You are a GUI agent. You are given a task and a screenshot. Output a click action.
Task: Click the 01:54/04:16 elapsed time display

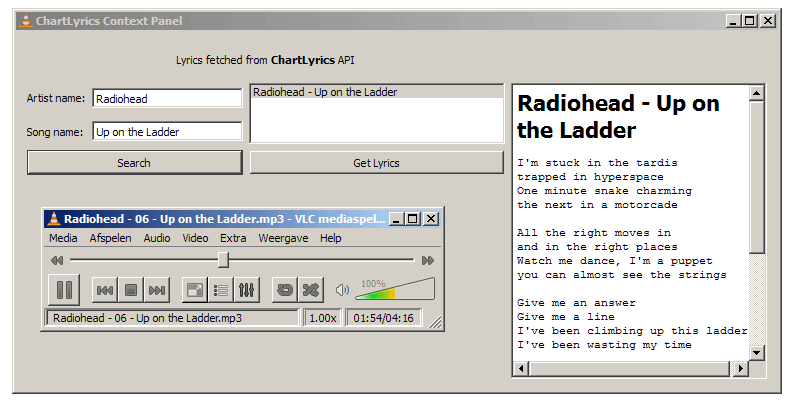pos(383,318)
